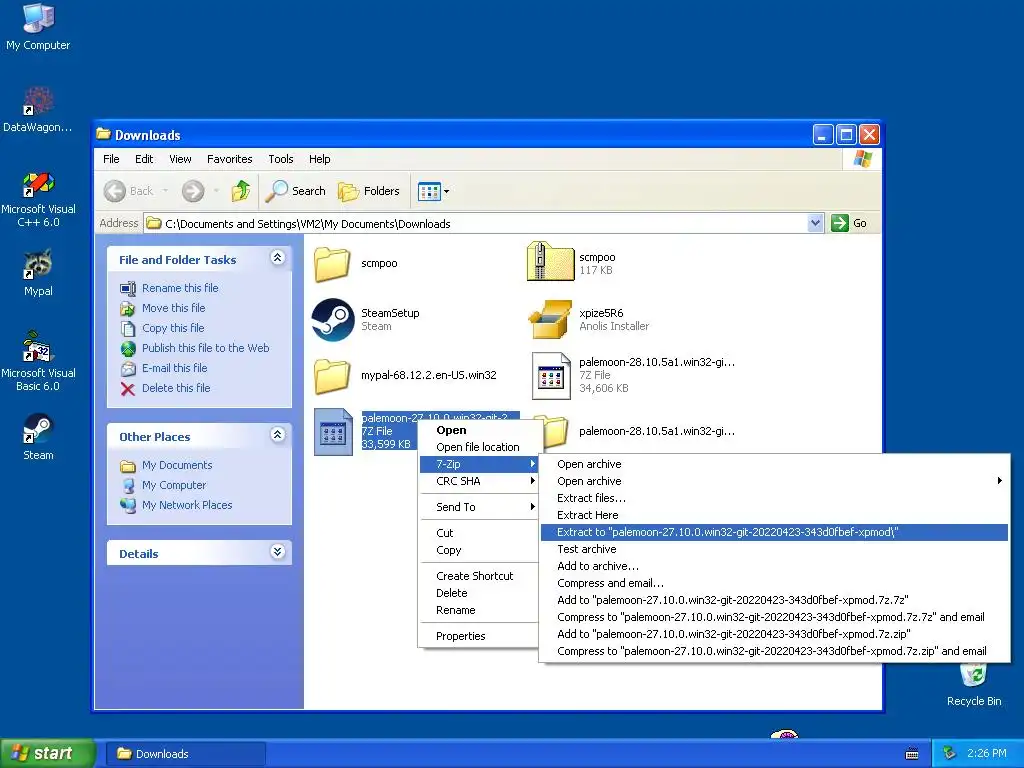Open Steam desktop shortcut
The image size is (1024, 768).
(38, 436)
